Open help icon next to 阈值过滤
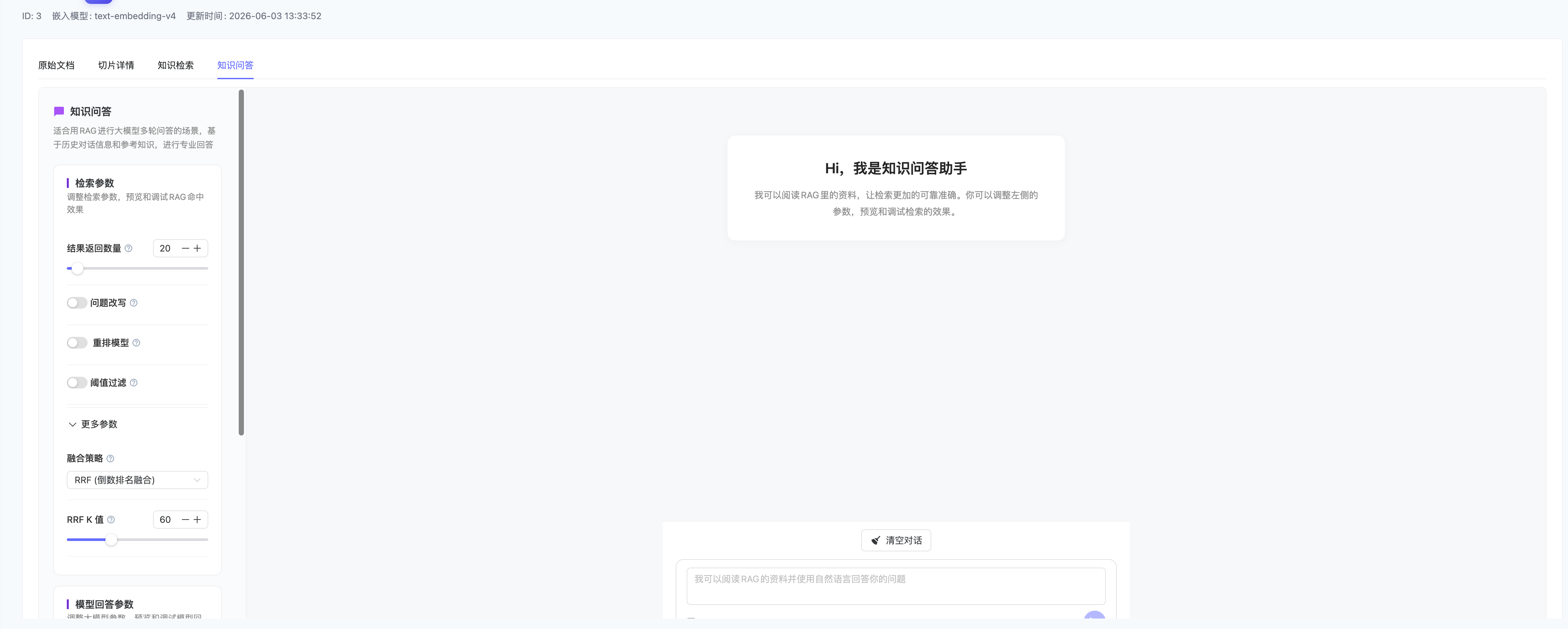The height and width of the screenshot is (638, 1568). click(134, 383)
